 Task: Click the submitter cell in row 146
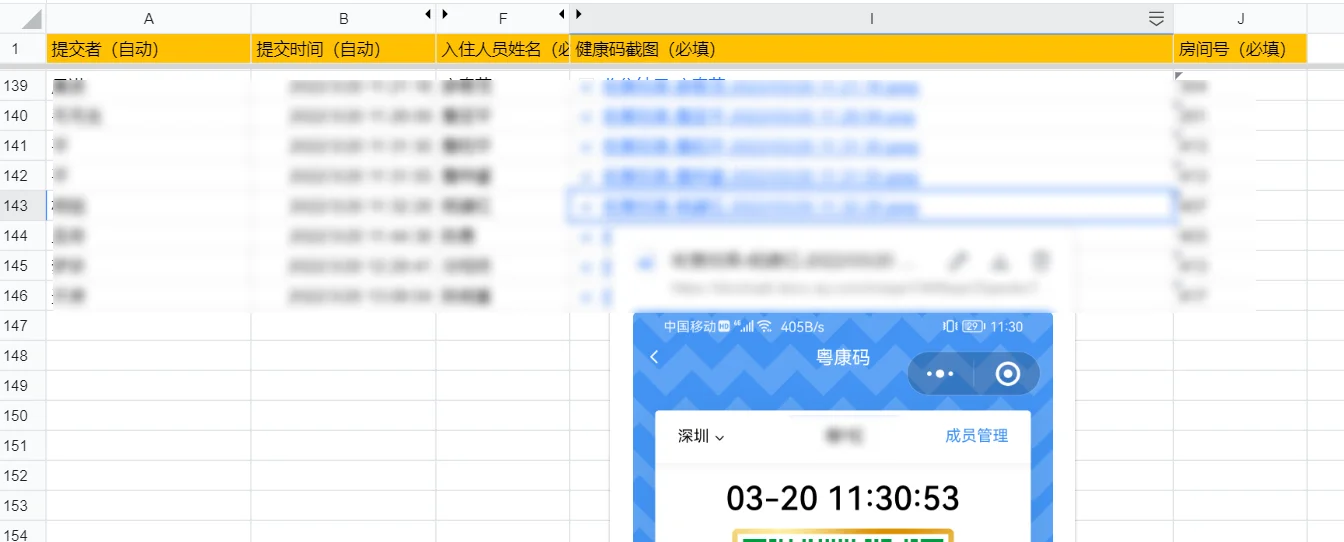[x=149, y=296]
